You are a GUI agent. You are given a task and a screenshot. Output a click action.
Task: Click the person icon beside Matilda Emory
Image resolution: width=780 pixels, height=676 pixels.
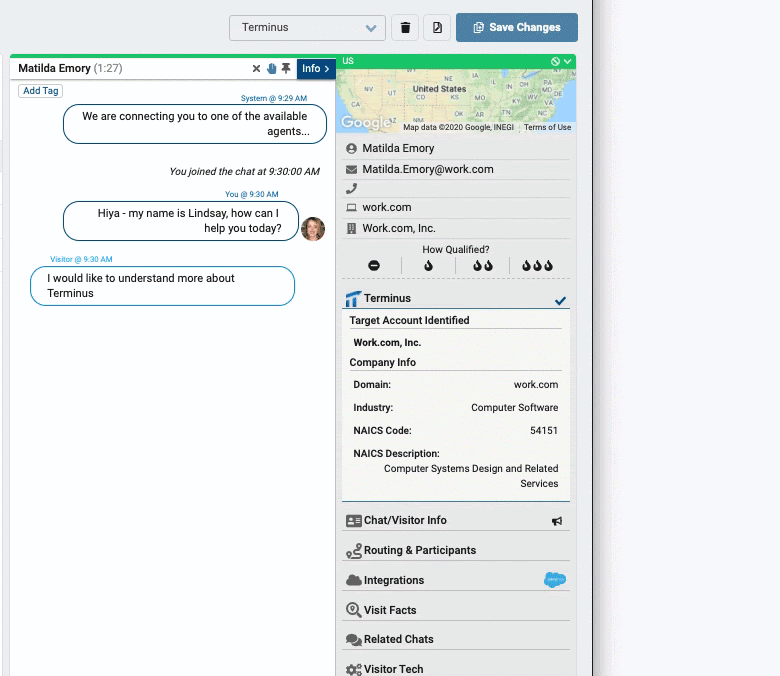coord(351,148)
